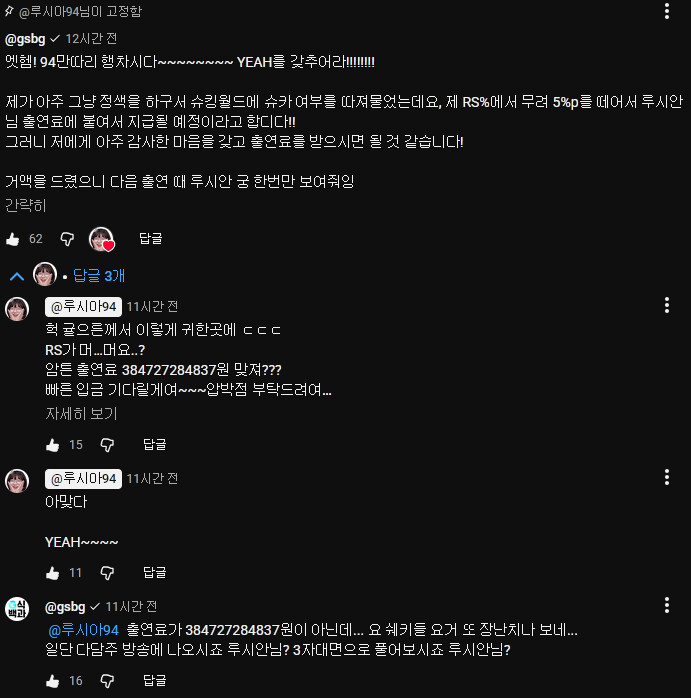Screen dimensions: 691x698
Task: Dislike the last @gsbg reply
Action: click(107, 681)
